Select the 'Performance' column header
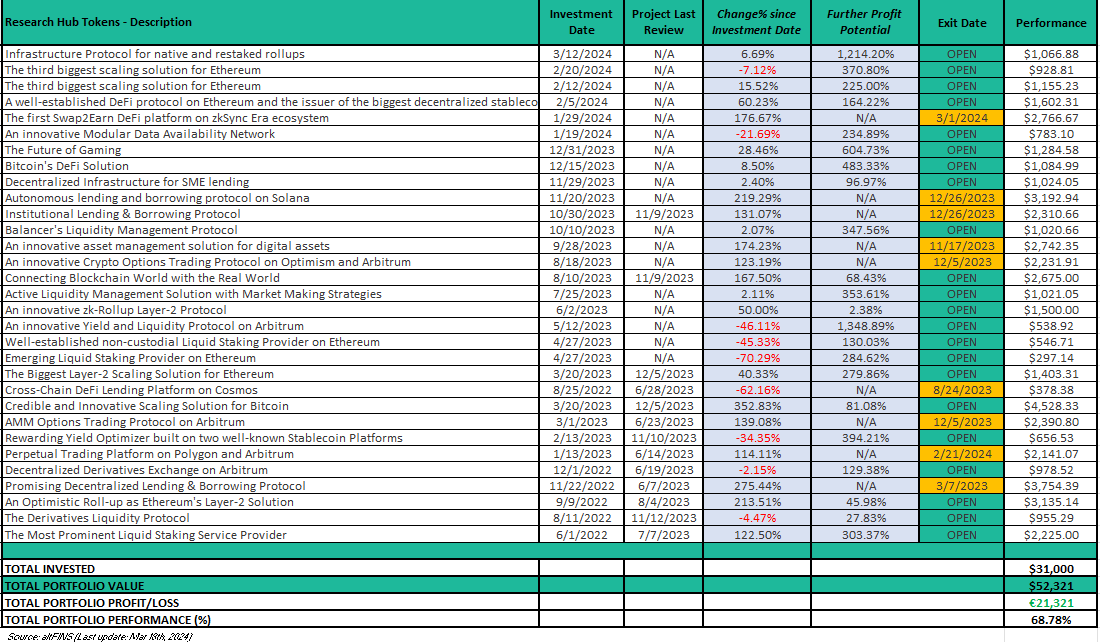The image size is (1100, 642). tap(1050, 22)
